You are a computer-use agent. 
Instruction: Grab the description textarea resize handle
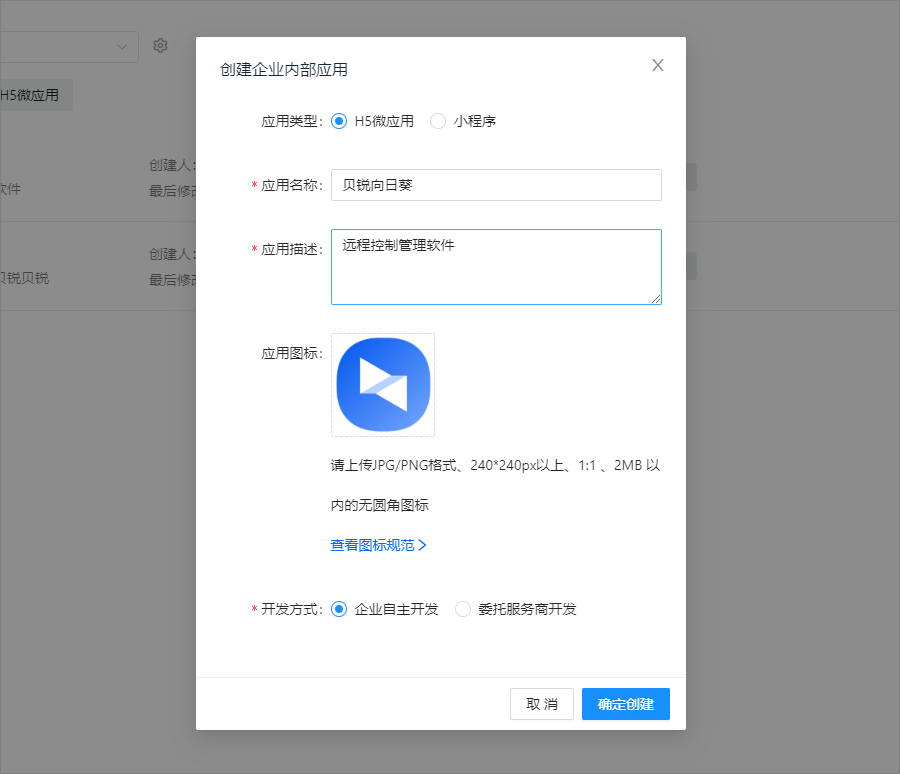pyautogui.click(x=656, y=299)
